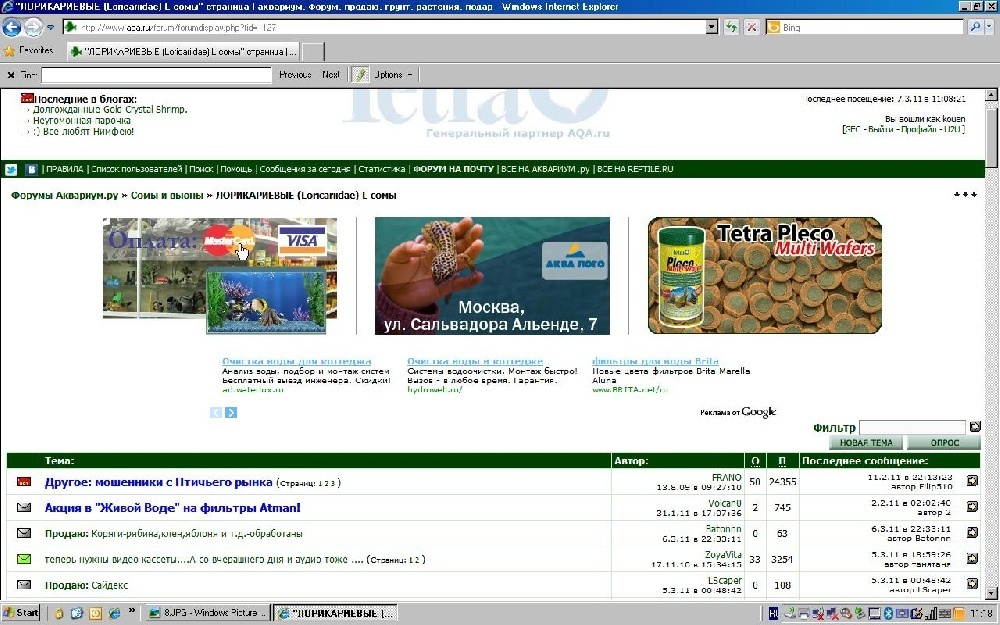Screen dimensions: 1000x625
Task: Sort by the О replies column header
Action: [x=755, y=460]
